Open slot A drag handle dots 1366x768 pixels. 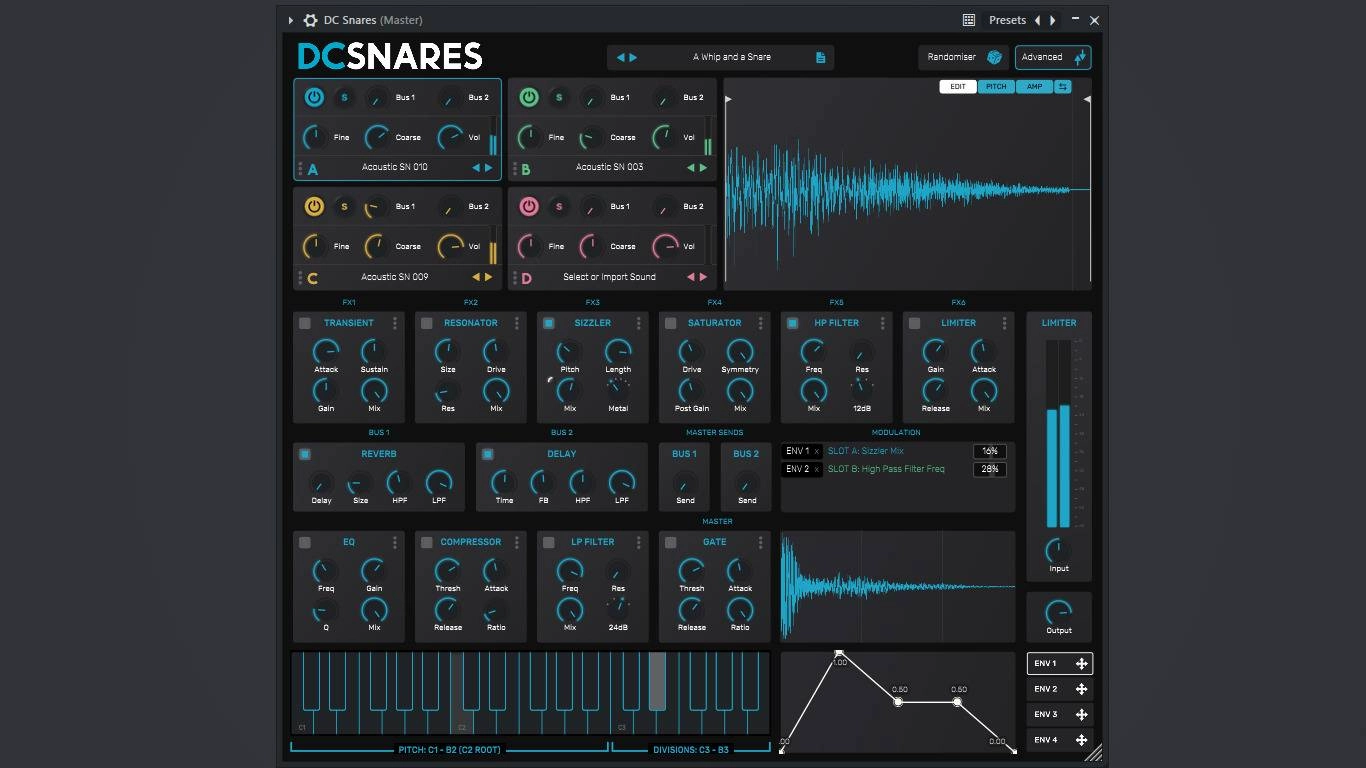tap(300, 168)
